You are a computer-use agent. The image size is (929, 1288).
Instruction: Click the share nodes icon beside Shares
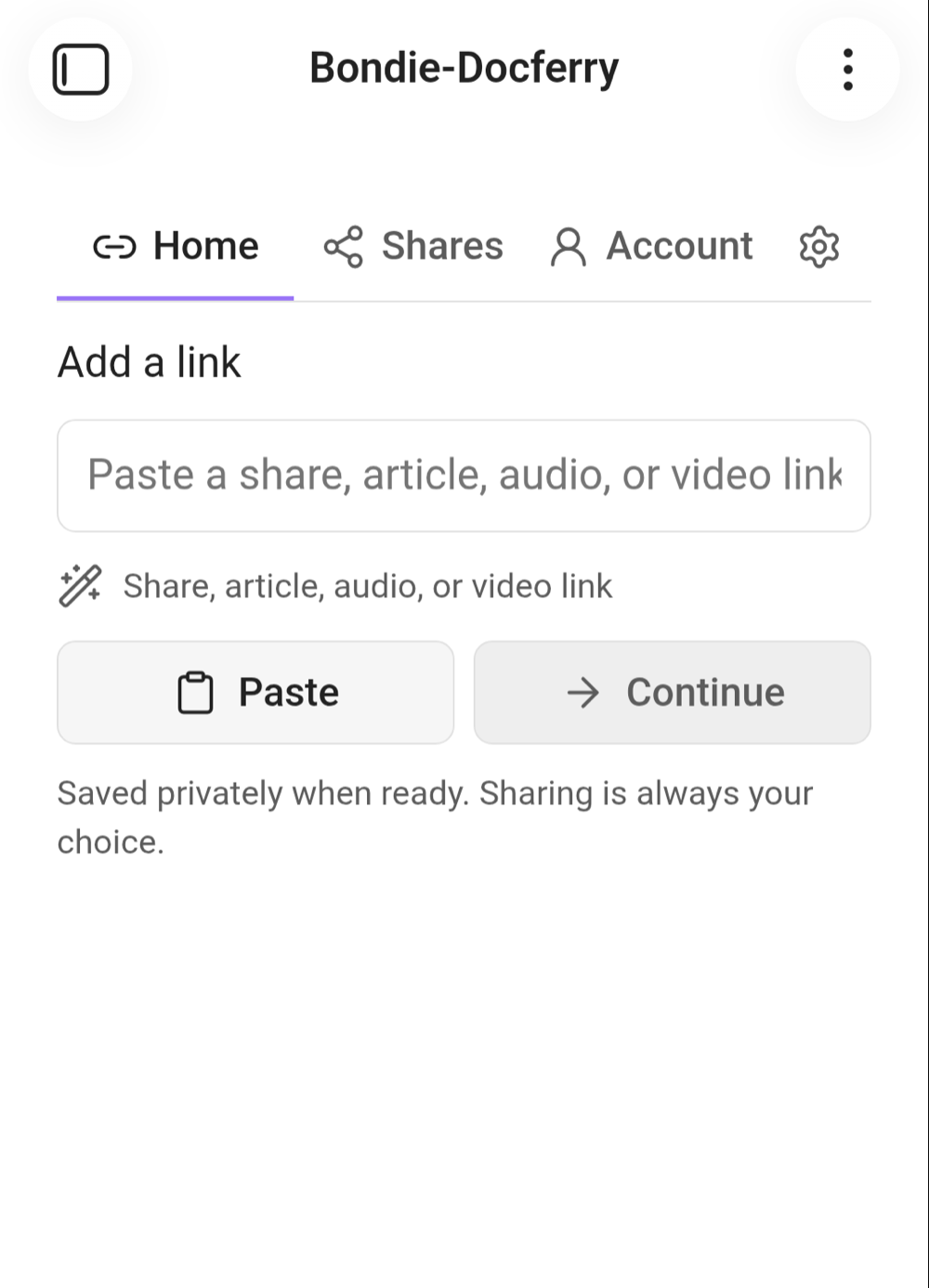pyautogui.click(x=344, y=247)
